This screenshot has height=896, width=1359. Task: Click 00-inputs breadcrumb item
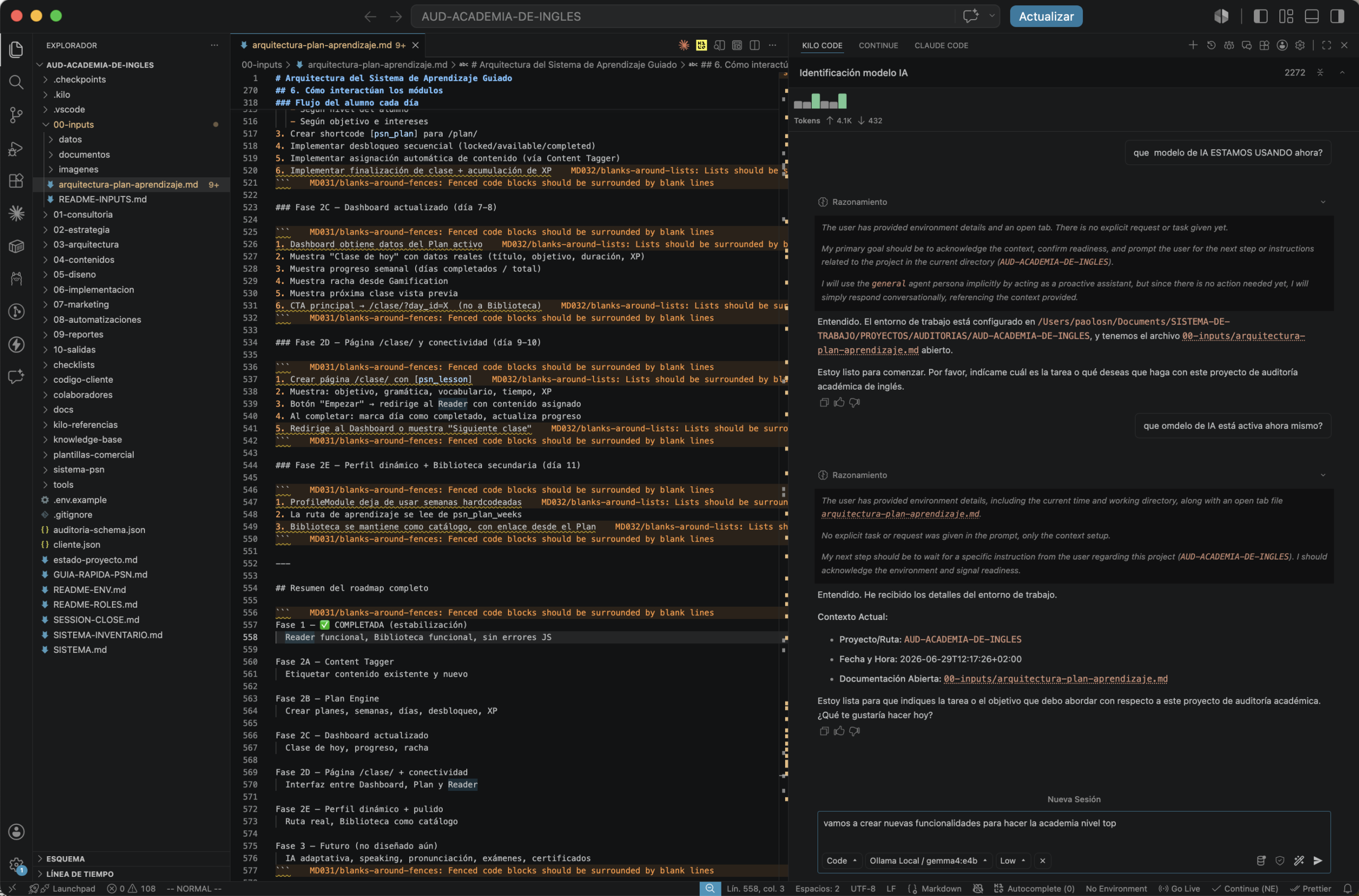pyautogui.click(x=261, y=65)
